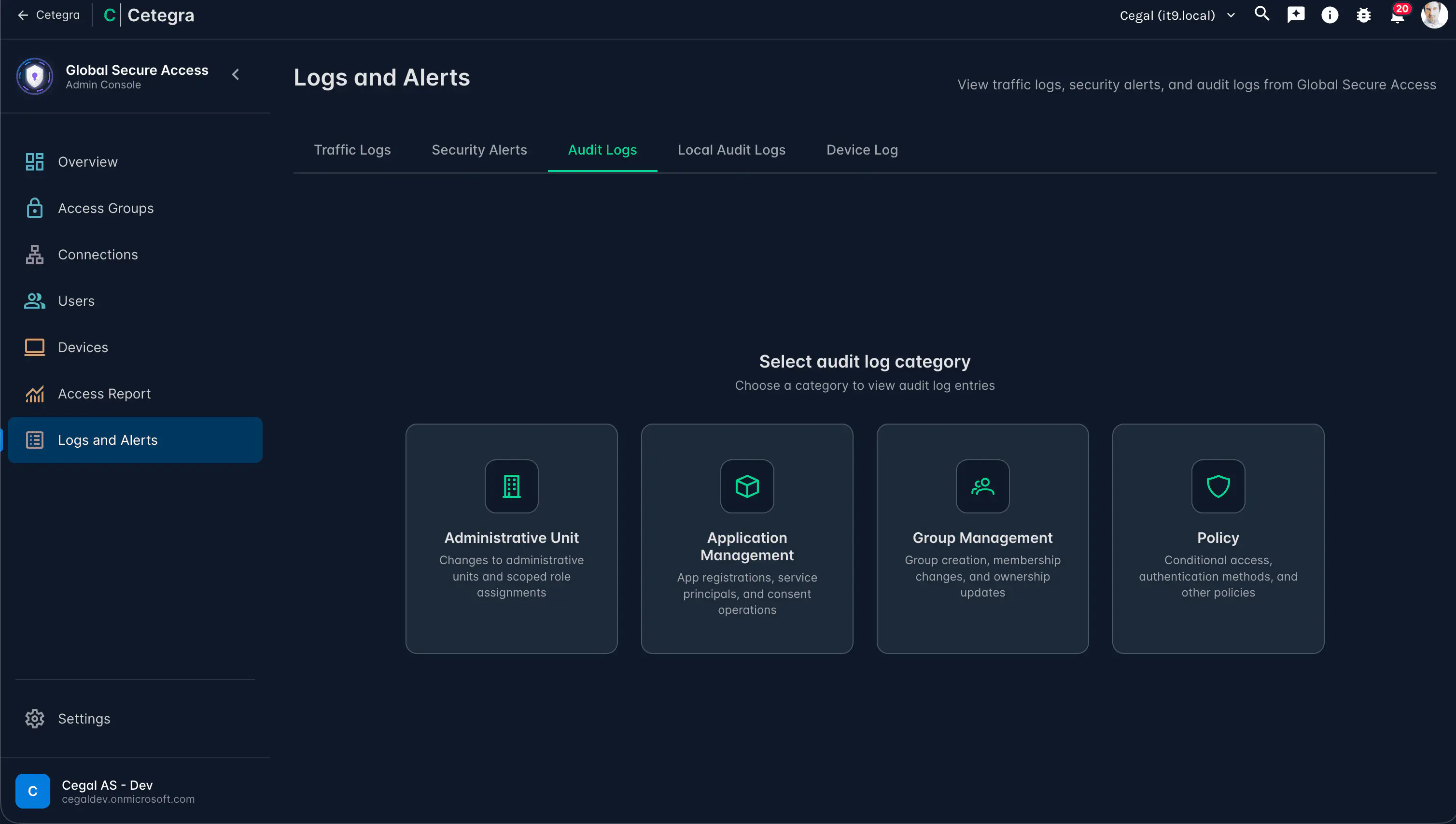Click the Administrative Unit description text
The image size is (1456, 824).
pyautogui.click(x=511, y=576)
